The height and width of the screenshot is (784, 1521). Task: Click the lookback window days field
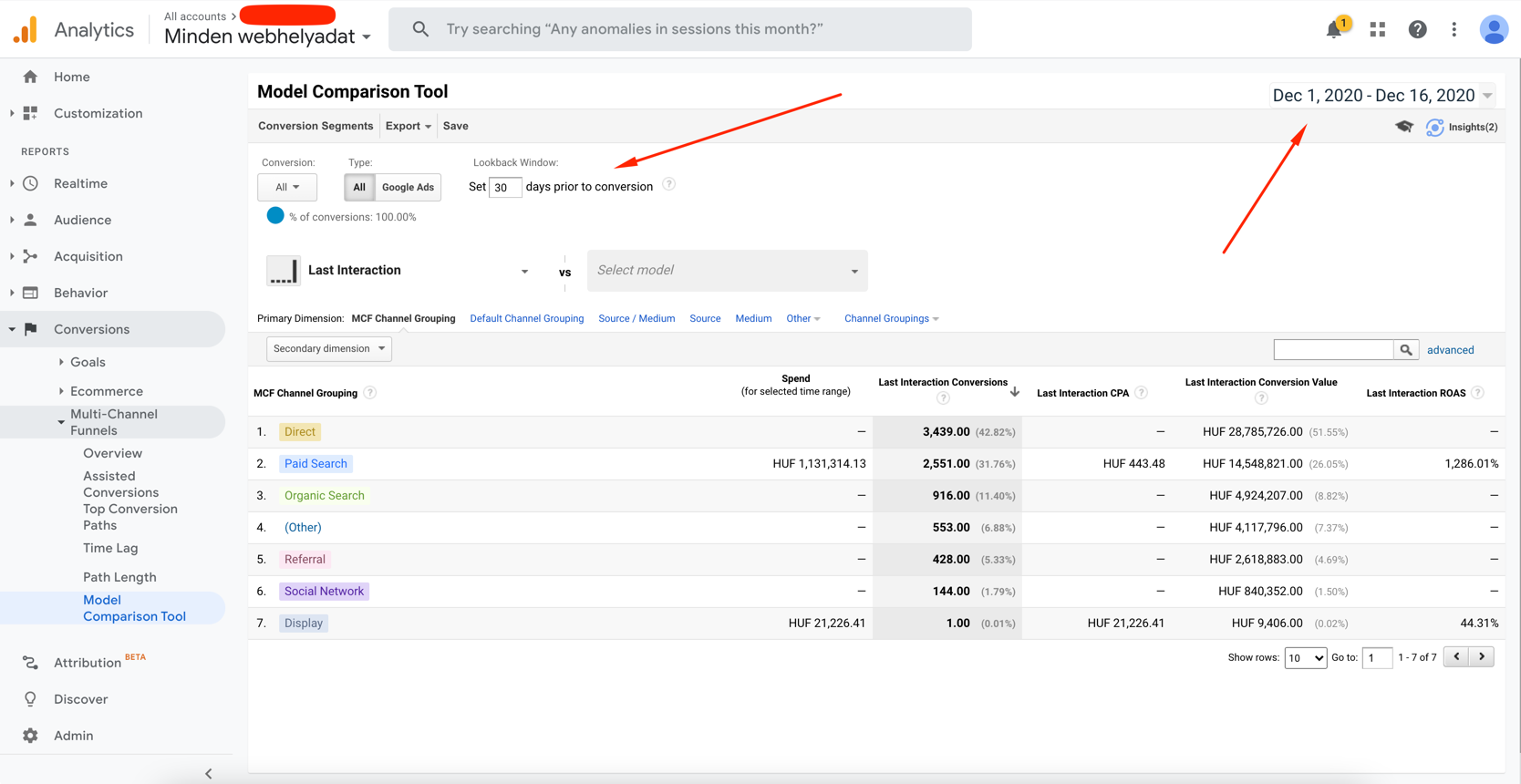pyautogui.click(x=504, y=188)
